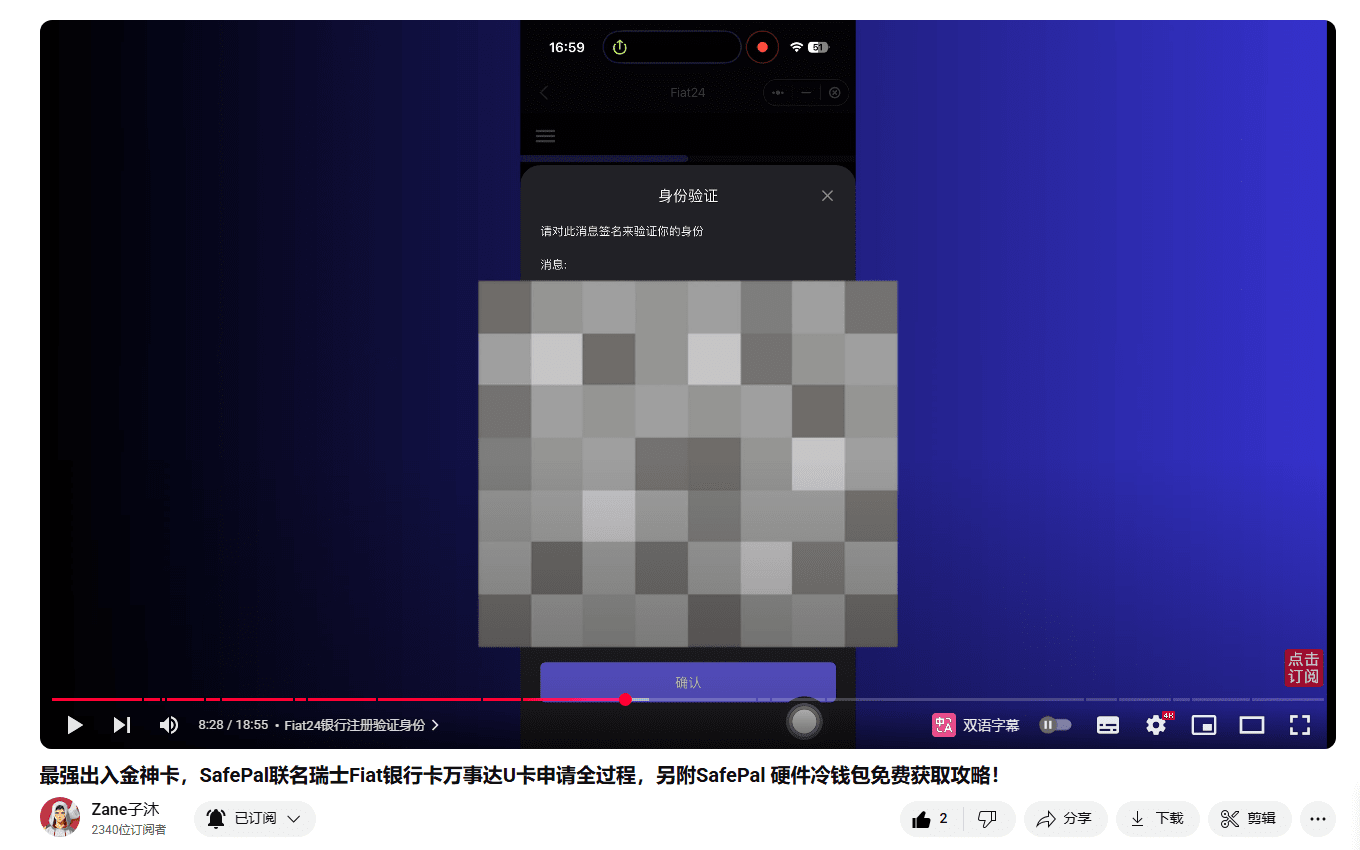Open the hamburger menu in Fiat24 page
The width and height of the screenshot is (1360, 850).
pyautogui.click(x=545, y=136)
